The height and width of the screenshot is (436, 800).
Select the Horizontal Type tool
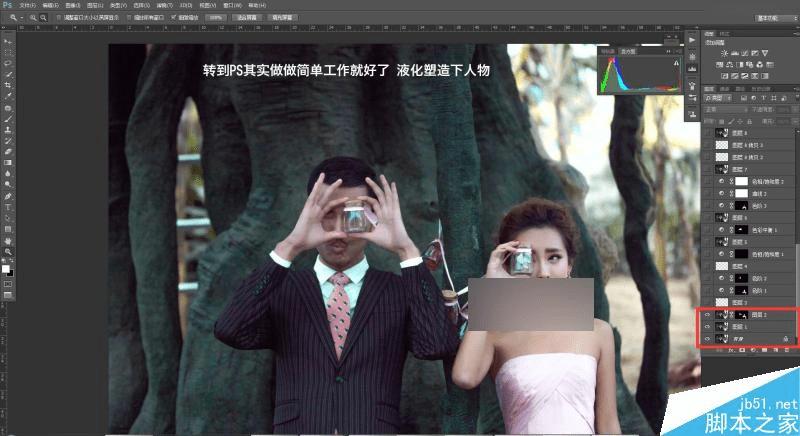[x=8, y=207]
